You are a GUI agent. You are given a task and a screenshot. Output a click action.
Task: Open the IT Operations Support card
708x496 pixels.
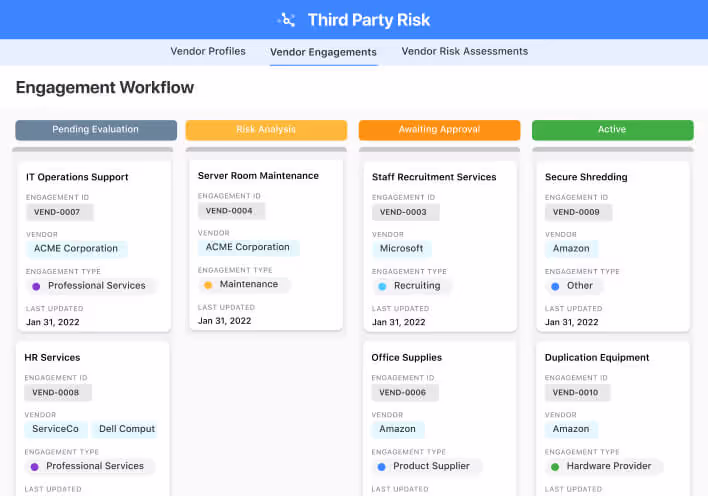click(78, 177)
